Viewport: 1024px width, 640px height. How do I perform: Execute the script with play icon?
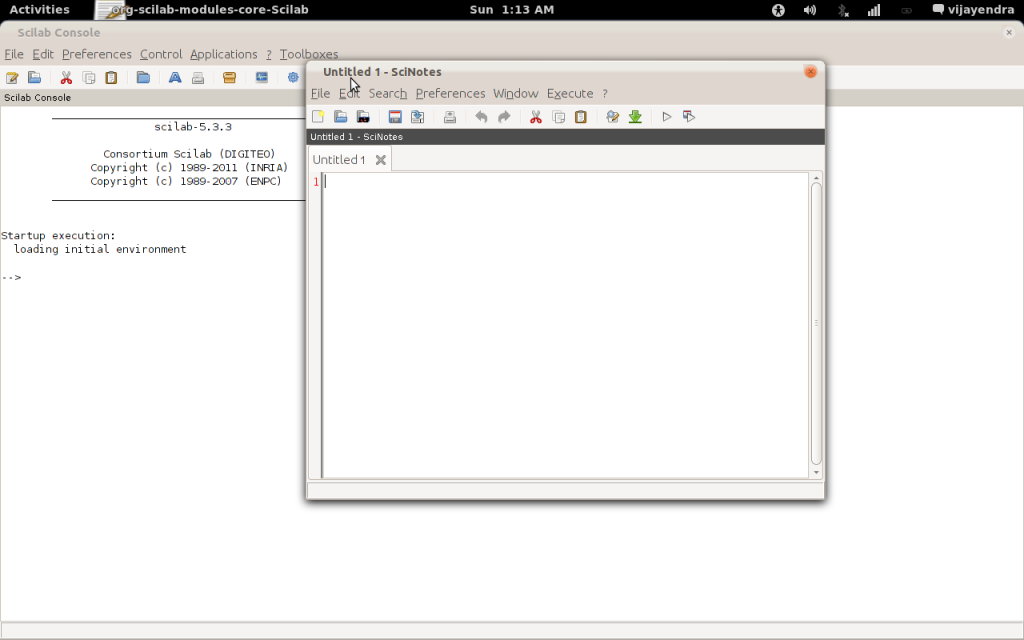click(x=667, y=117)
